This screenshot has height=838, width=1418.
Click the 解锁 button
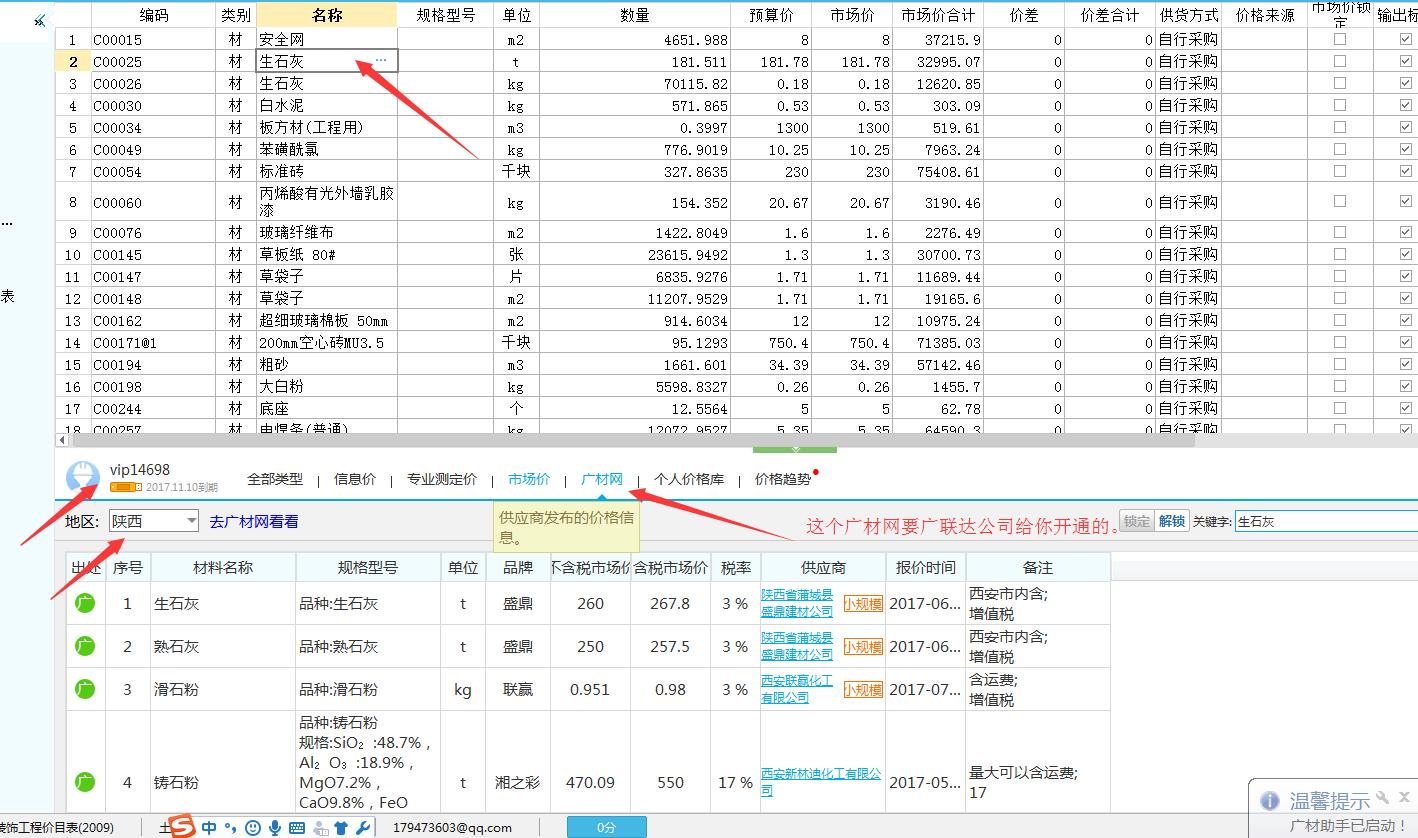coord(1172,521)
